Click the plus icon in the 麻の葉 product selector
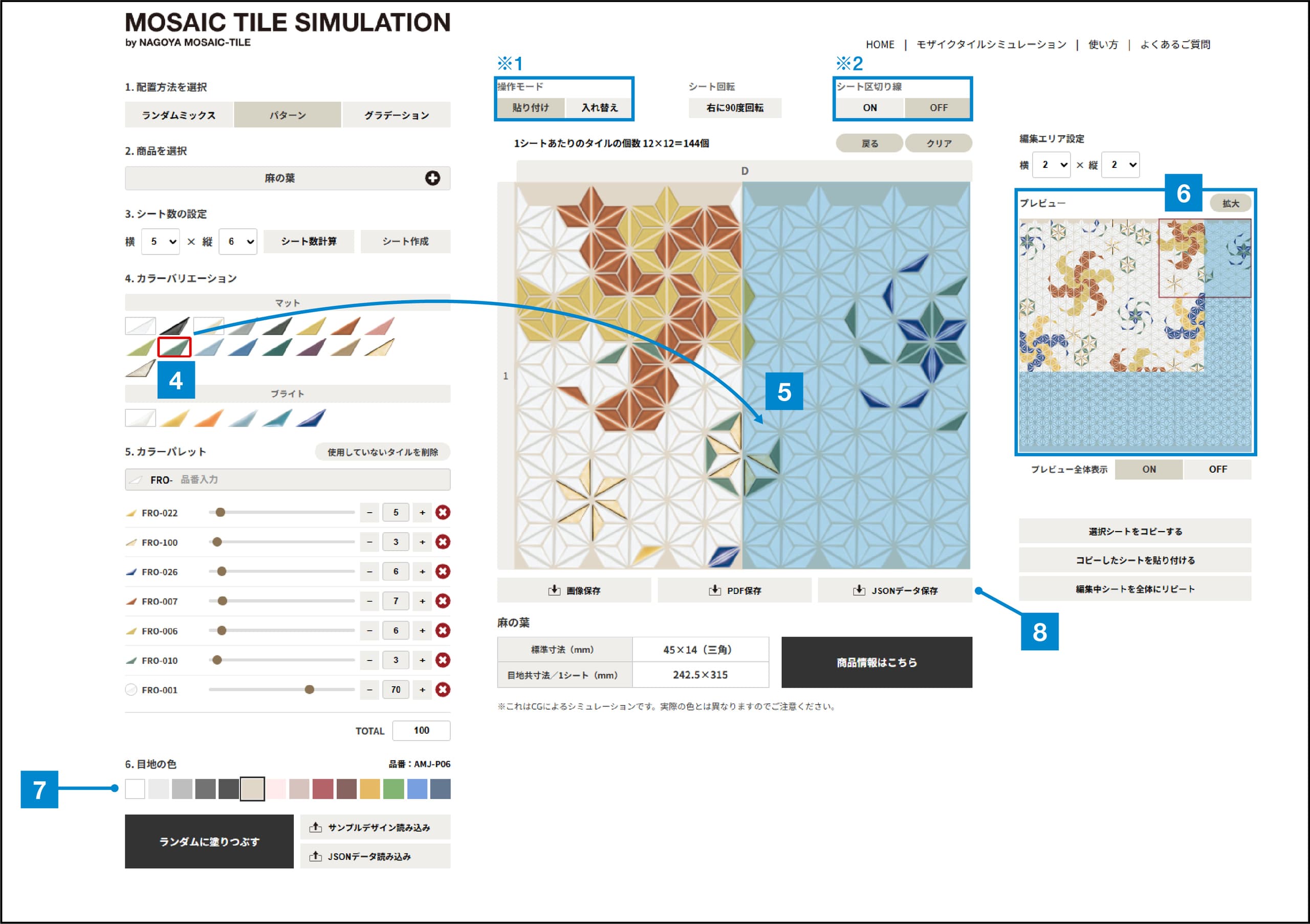1310x924 pixels. [432, 178]
